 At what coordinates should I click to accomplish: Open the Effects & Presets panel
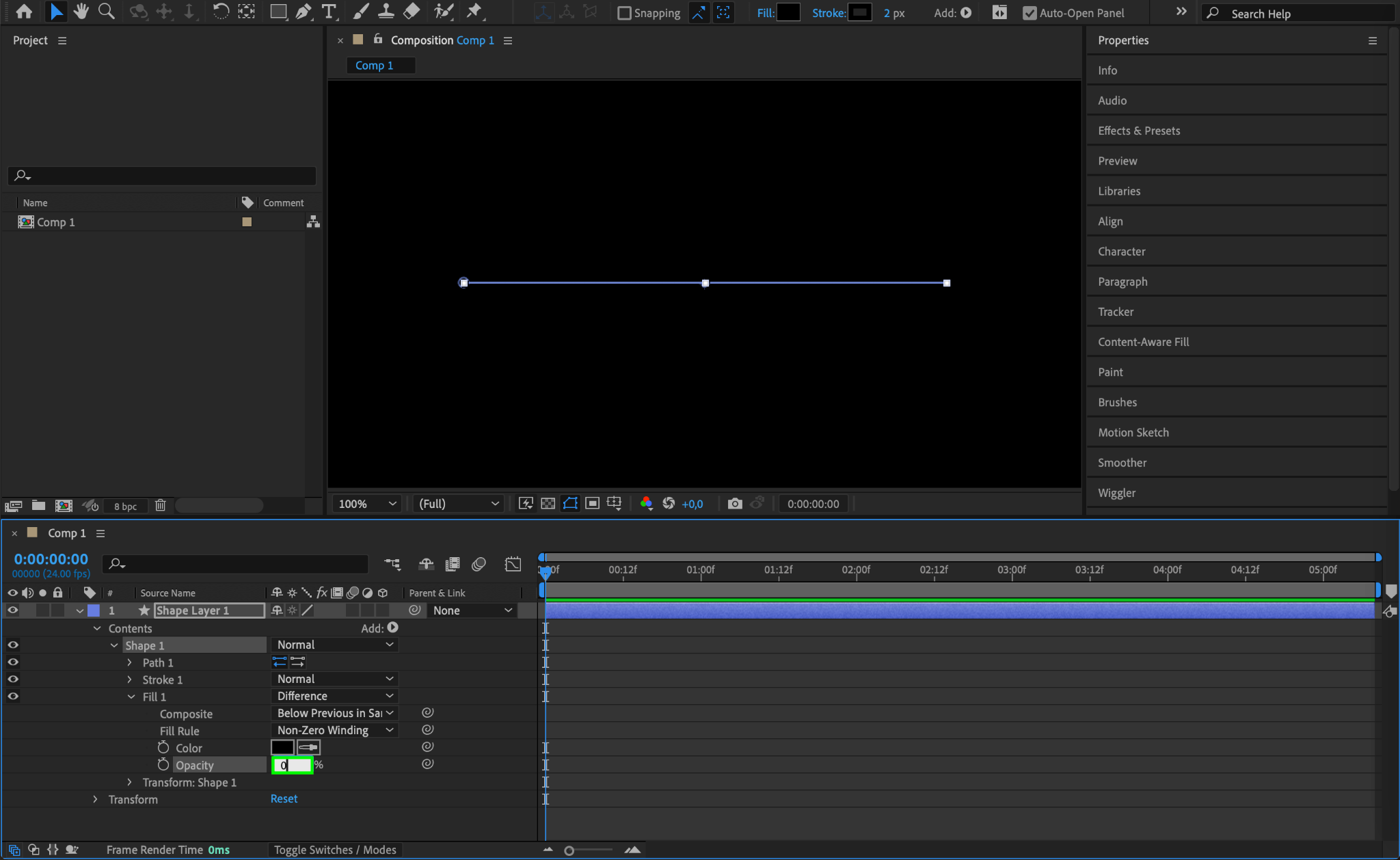click(x=1139, y=131)
